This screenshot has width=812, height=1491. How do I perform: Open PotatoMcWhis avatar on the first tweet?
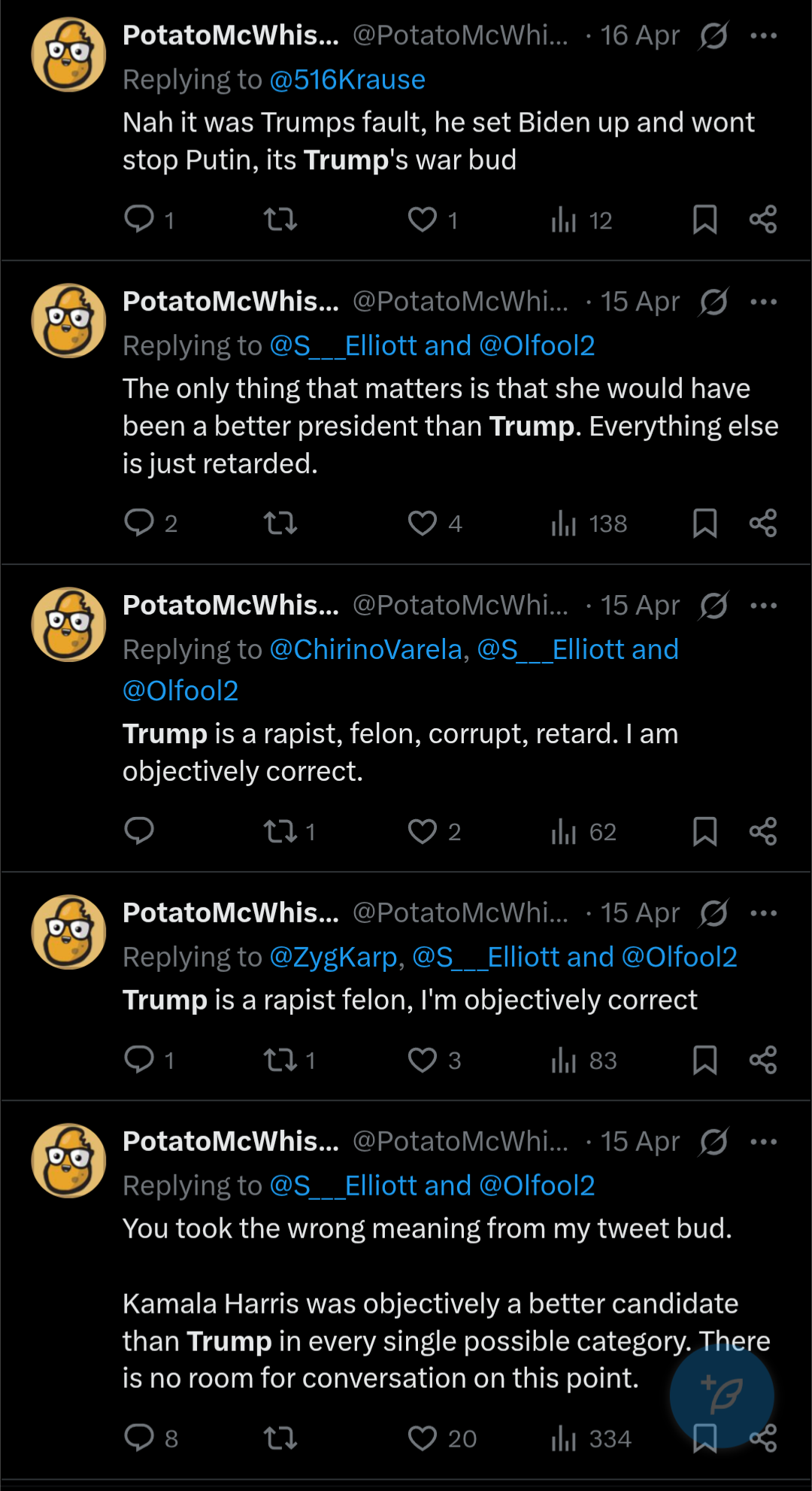68,54
